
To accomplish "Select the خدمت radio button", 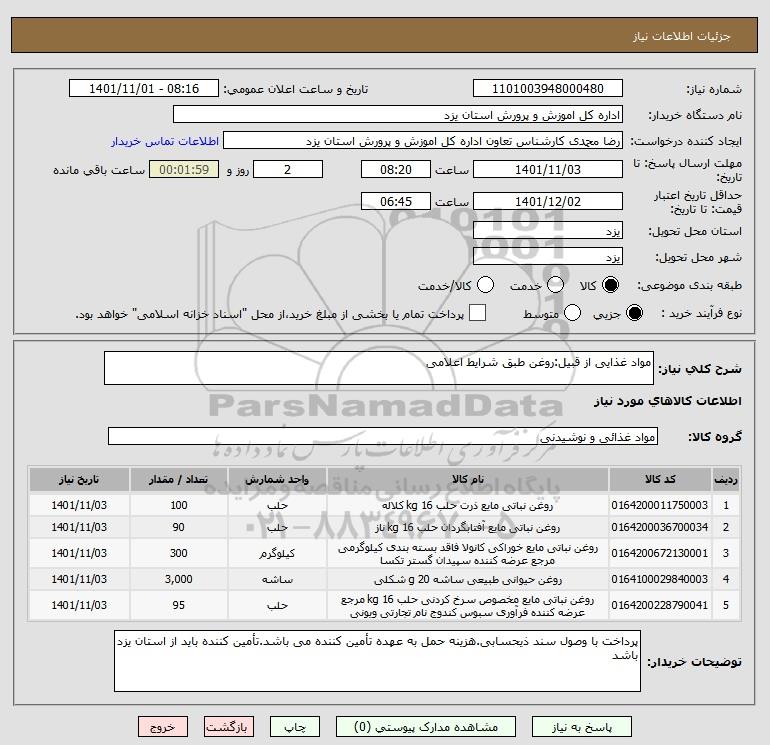I will tap(555, 285).
